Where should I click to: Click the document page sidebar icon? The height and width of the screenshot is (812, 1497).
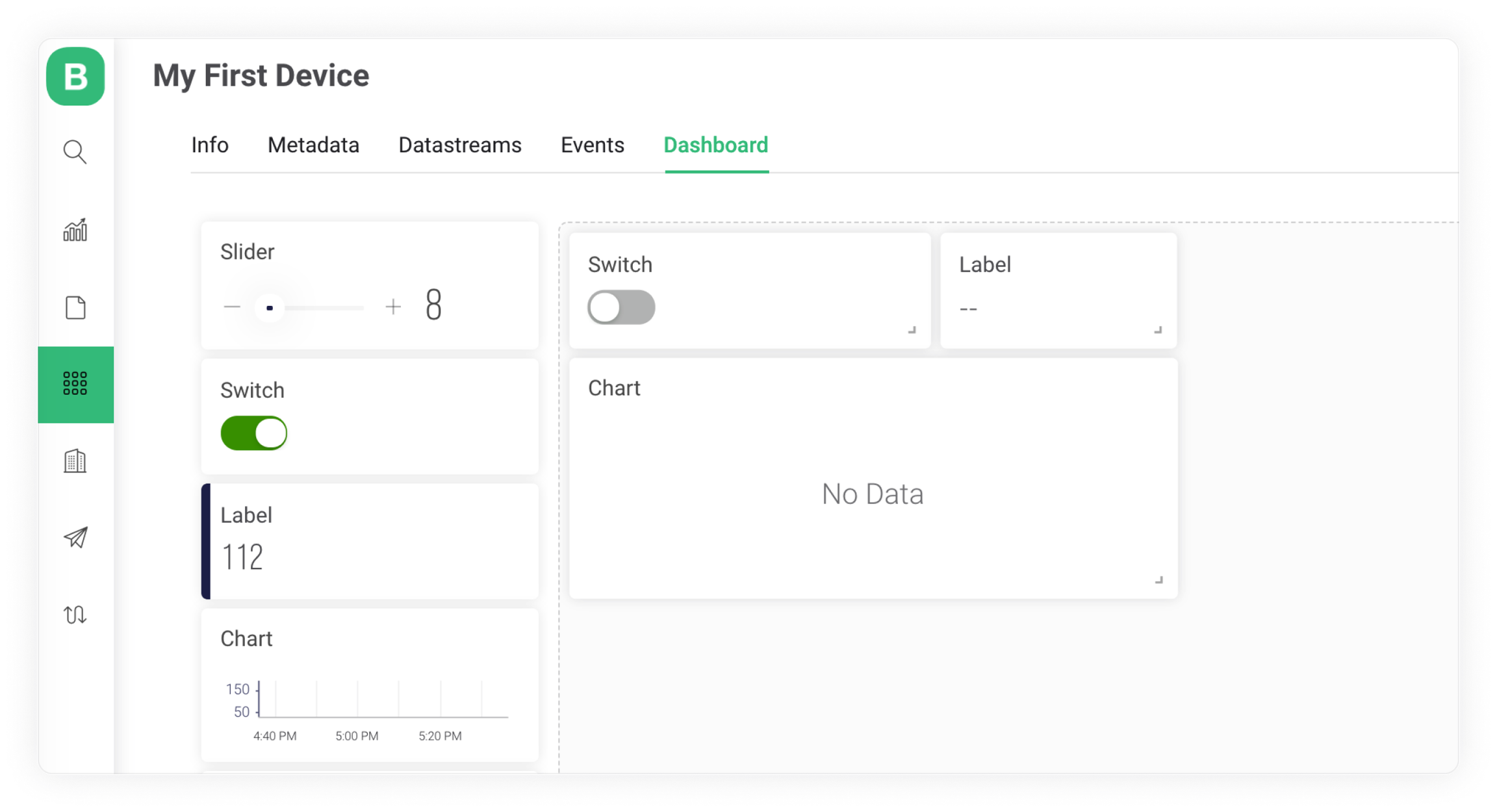pos(75,307)
